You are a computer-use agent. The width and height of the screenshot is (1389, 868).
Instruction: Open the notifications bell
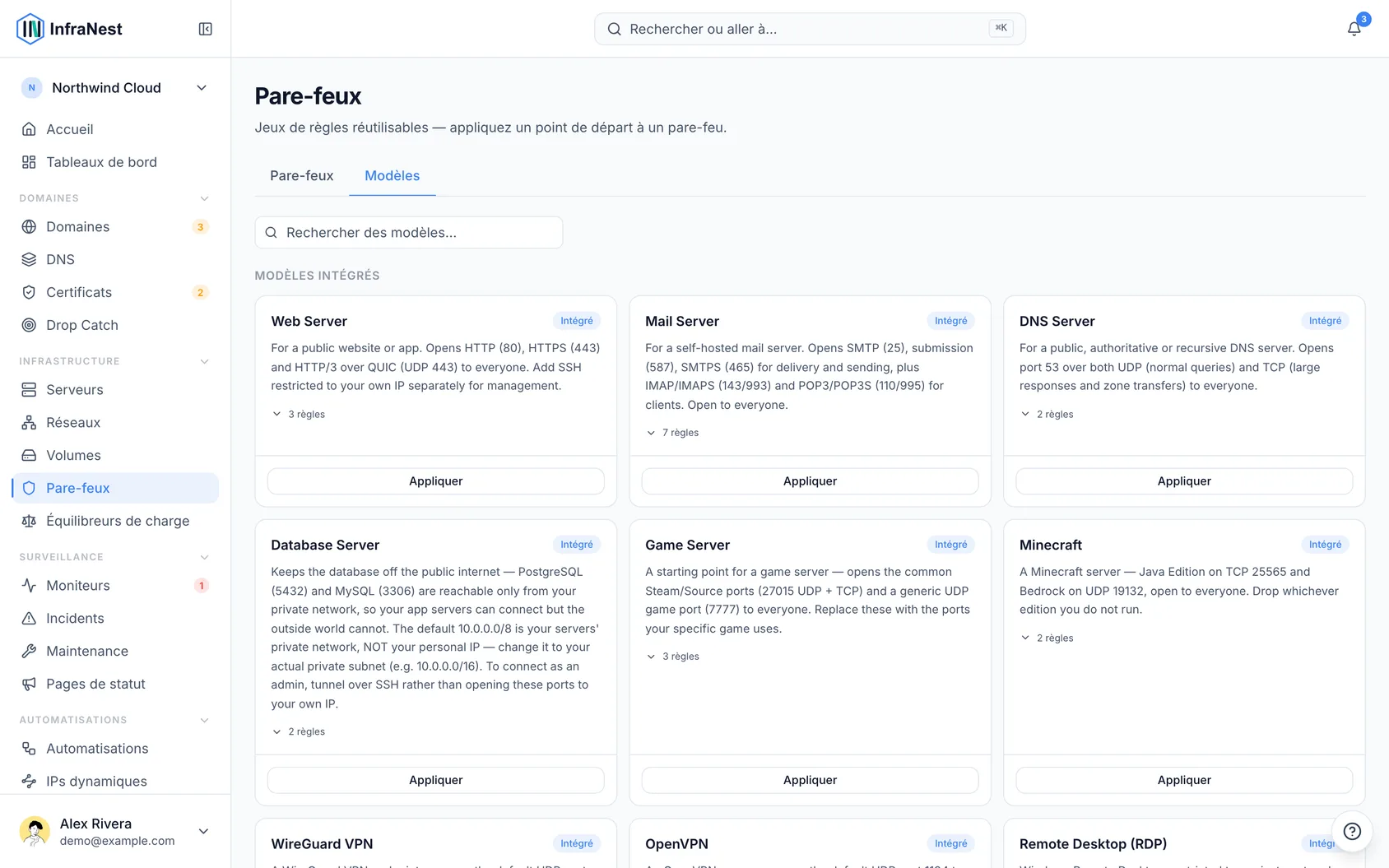pyautogui.click(x=1354, y=29)
